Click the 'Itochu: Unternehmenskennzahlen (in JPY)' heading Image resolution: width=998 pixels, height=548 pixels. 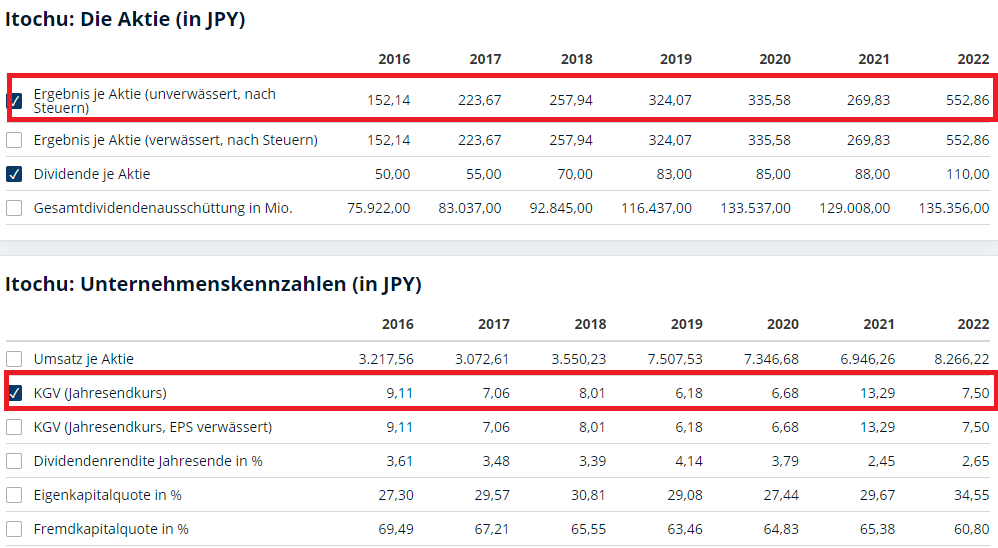click(x=213, y=284)
